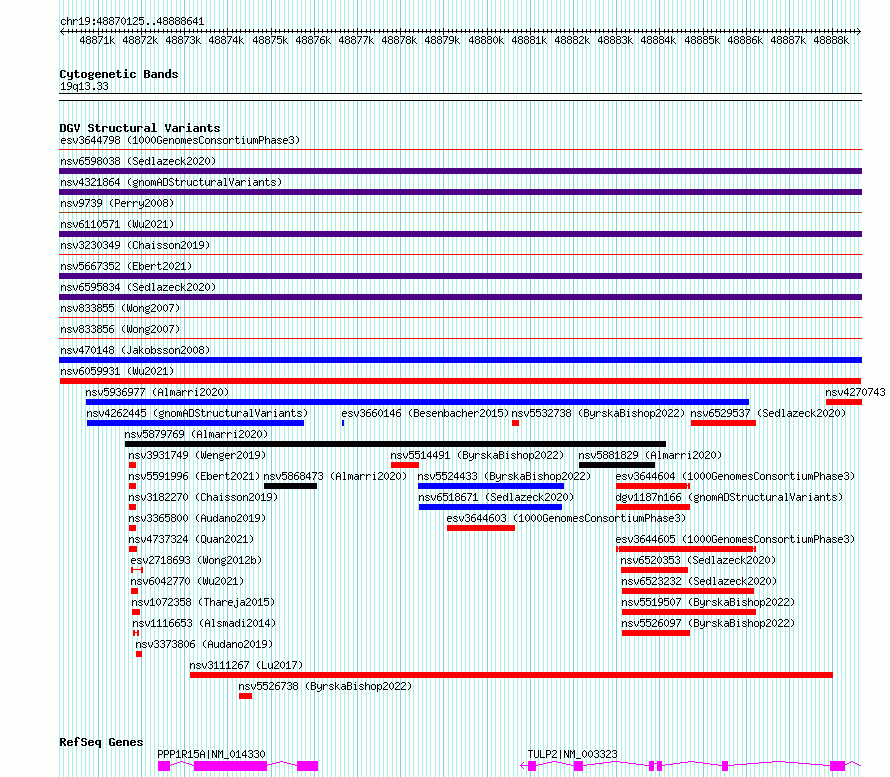This screenshot has width=890, height=777.
Task: Click nsv5532738 ByrskaBishop2022 red marker
Action: click(x=515, y=423)
